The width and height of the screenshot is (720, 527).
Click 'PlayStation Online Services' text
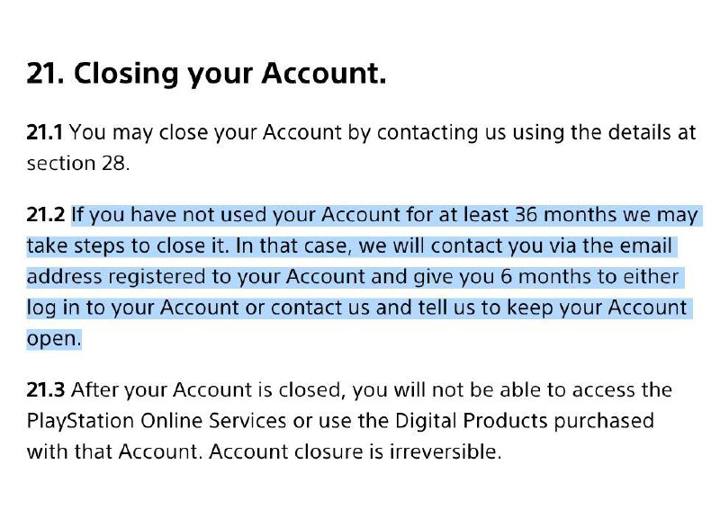tap(157, 421)
